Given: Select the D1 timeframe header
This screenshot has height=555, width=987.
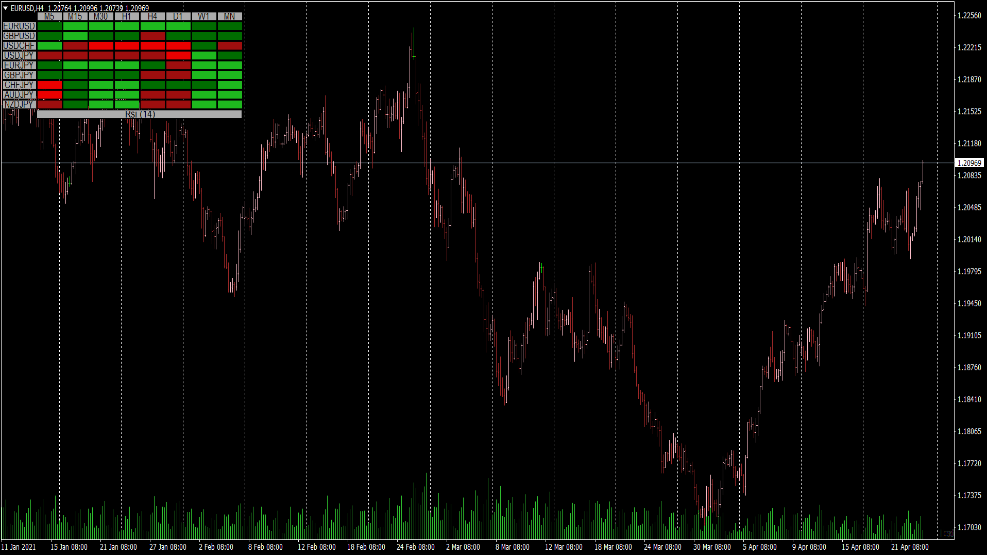Looking at the screenshot, I should pos(178,16).
